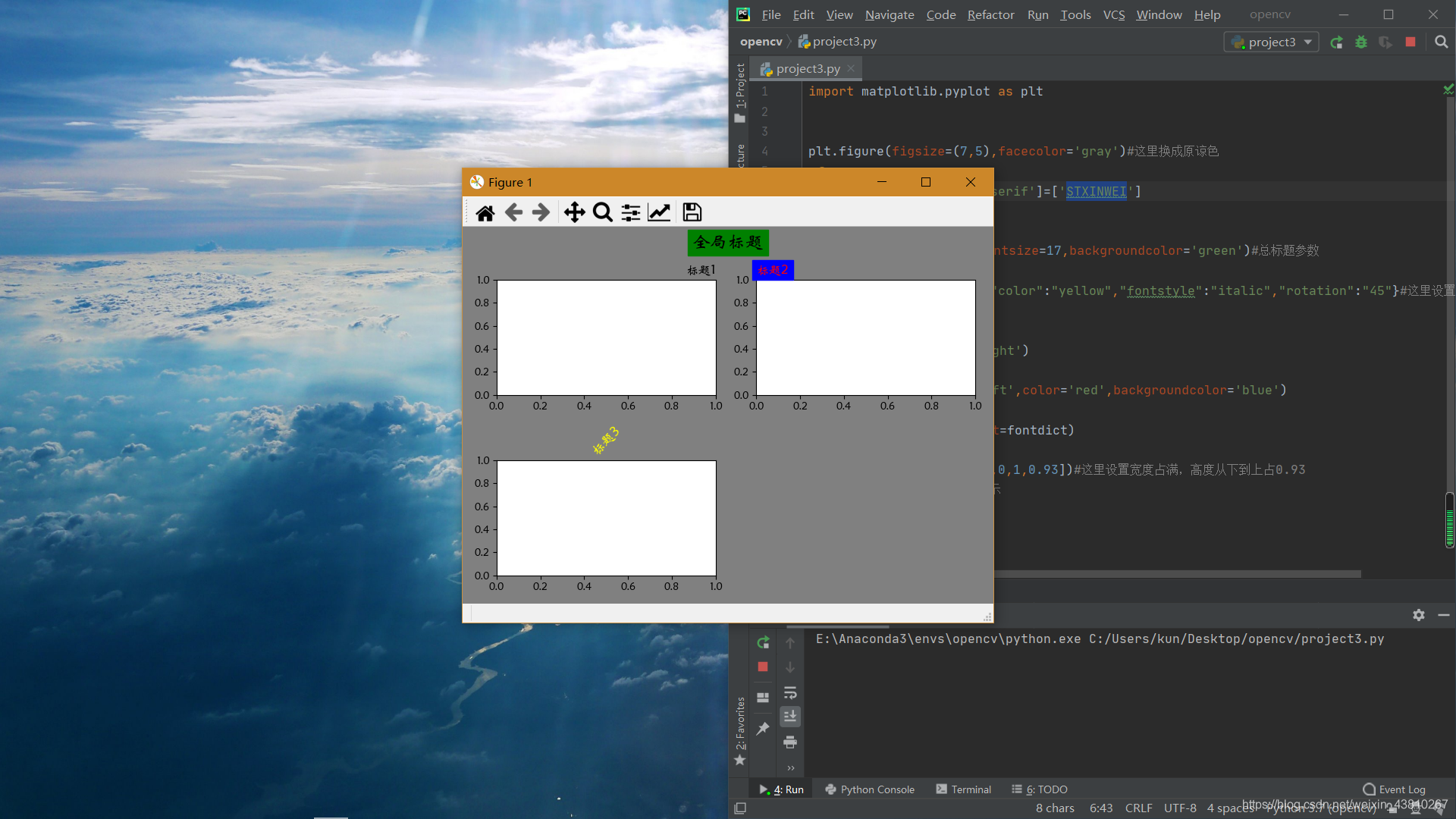Maximize the Figure 1 window
This screenshot has width=1456, height=819.
[x=926, y=182]
